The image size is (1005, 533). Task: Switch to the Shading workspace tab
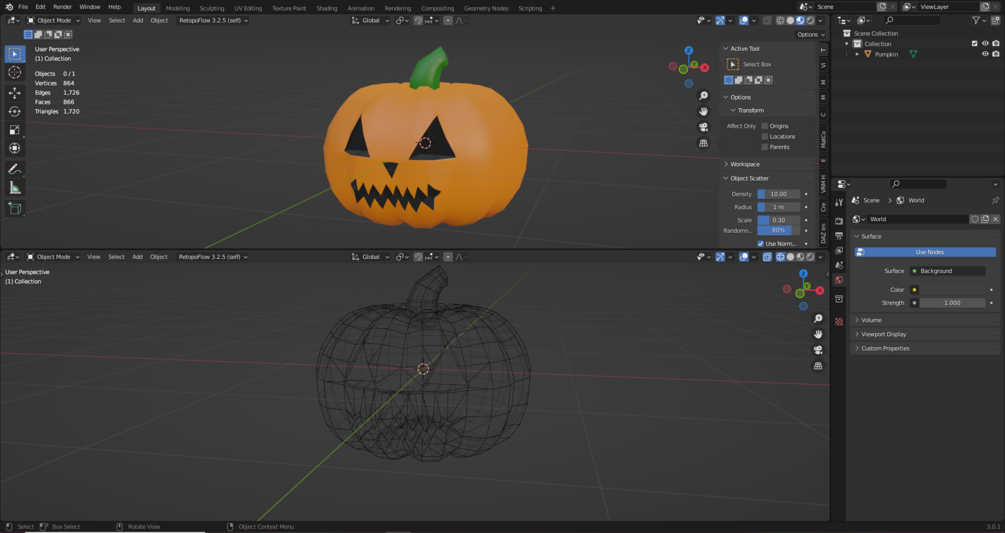pyautogui.click(x=326, y=8)
